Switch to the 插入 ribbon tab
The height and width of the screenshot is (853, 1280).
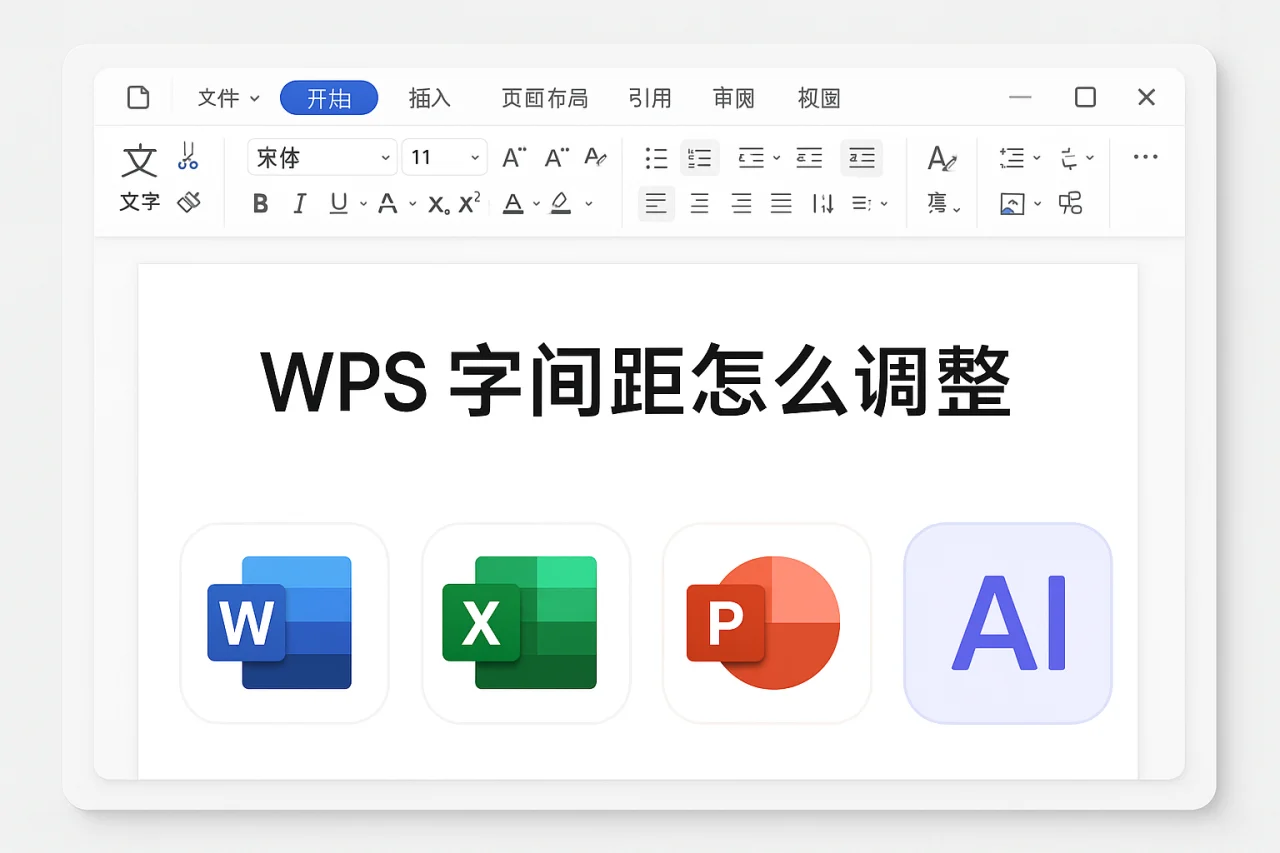point(430,98)
